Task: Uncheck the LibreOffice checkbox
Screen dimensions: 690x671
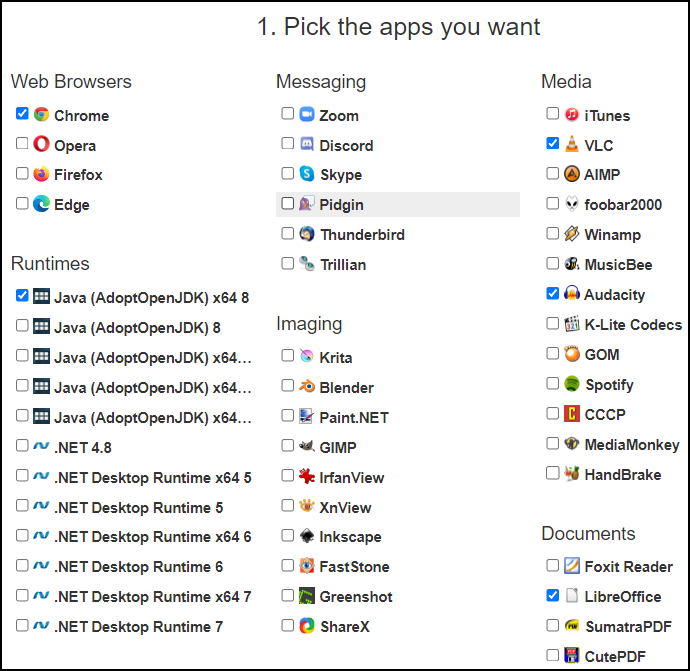Action: (x=553, y=595)
